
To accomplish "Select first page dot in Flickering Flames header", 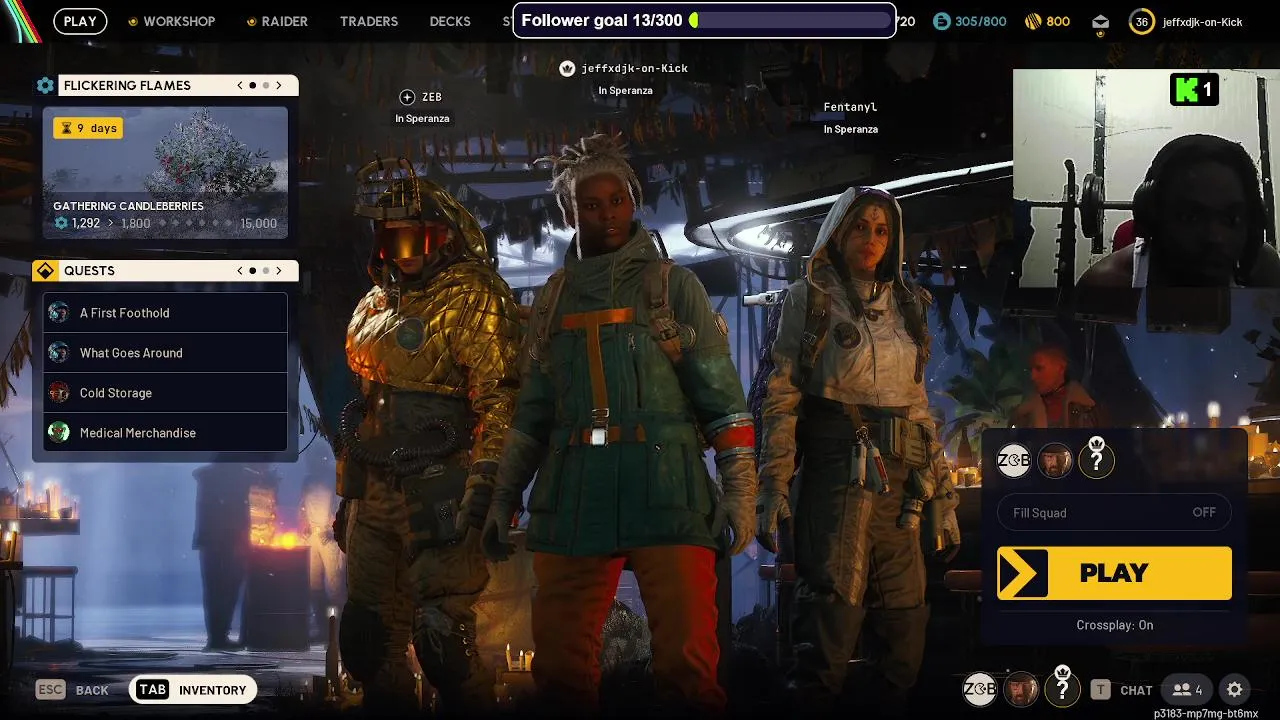I will 252,86.
